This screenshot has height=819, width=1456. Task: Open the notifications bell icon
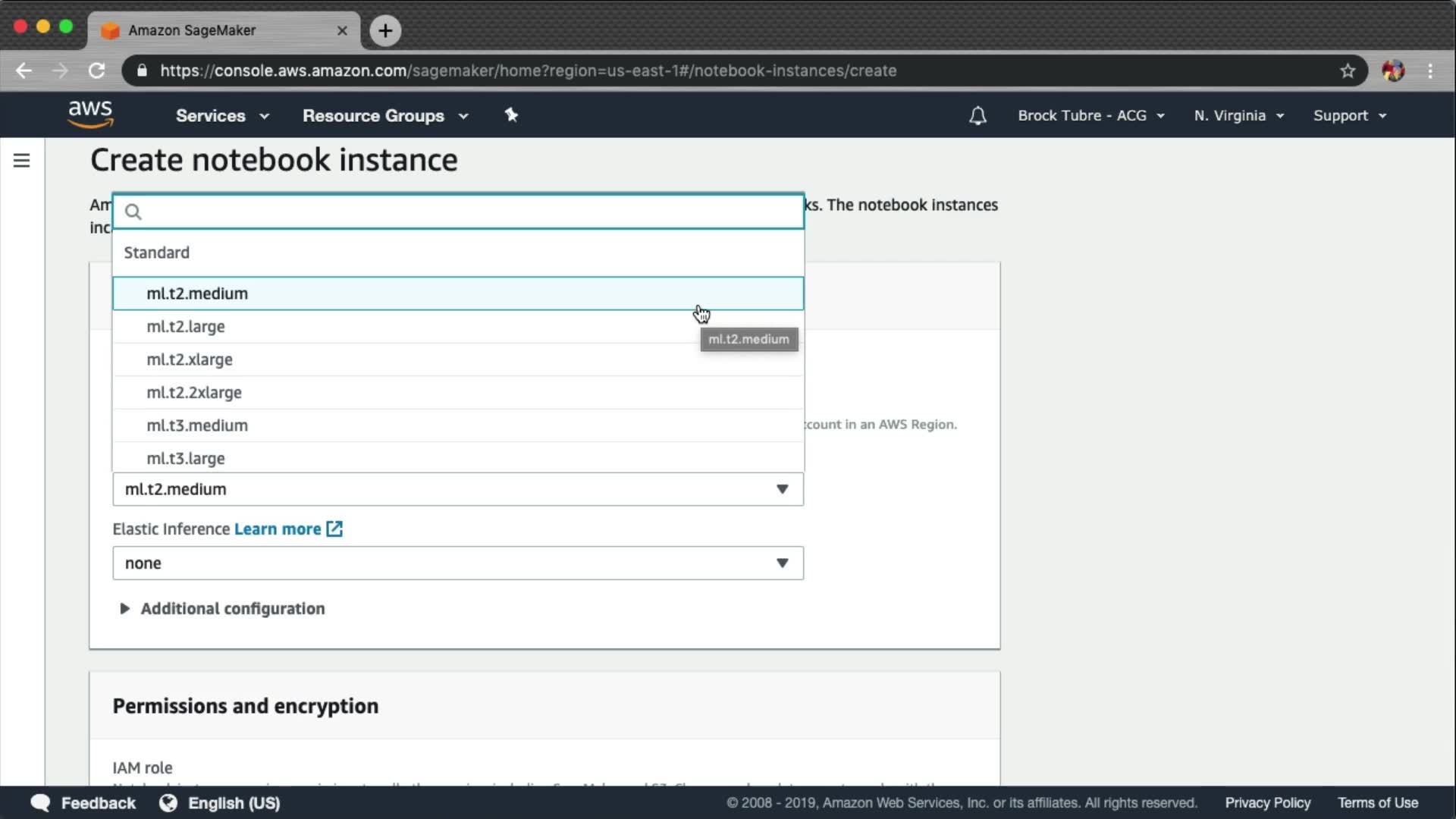977,116
